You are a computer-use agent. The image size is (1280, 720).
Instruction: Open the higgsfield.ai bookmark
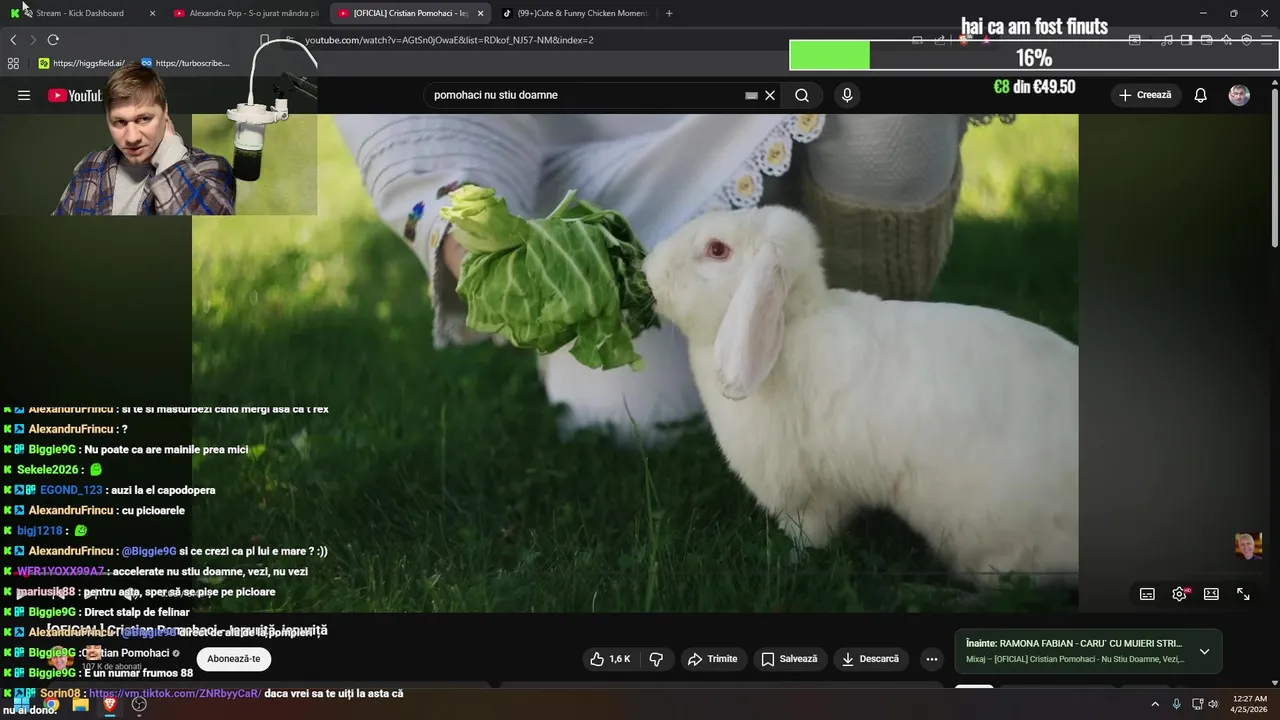click(x=82, y=63)
